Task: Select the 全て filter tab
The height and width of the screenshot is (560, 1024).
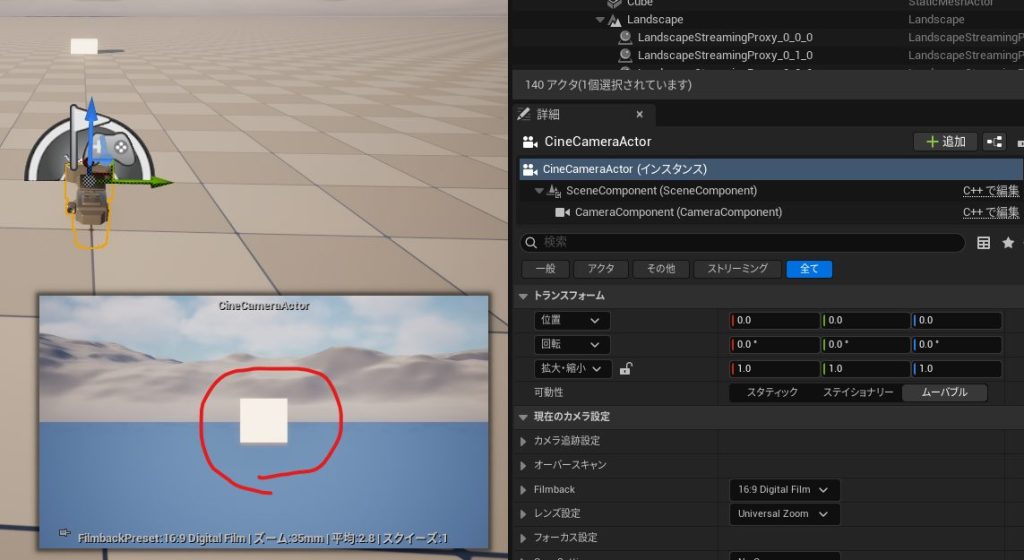Action: (x=808, y=269)
